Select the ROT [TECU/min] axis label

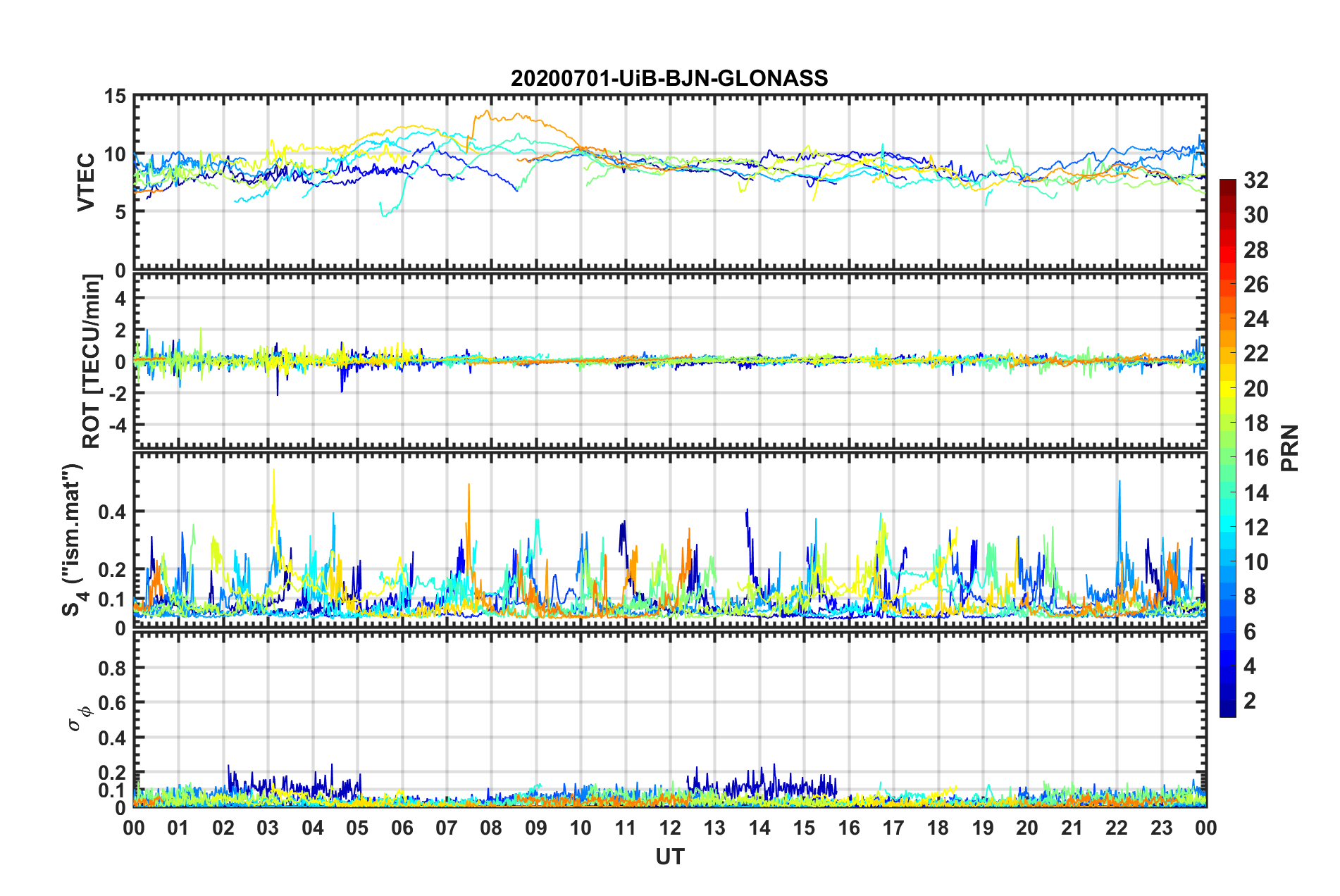click(x=92, y=361)
